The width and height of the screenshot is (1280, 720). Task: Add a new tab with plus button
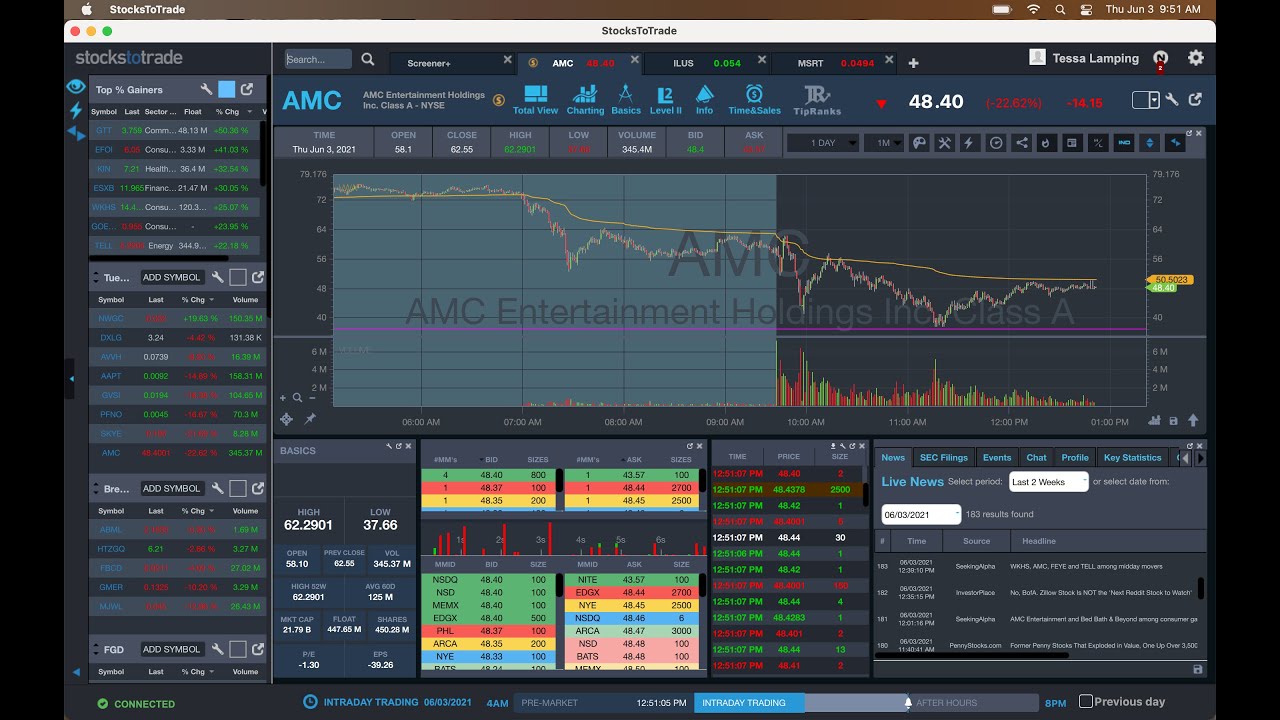point(913,63)
